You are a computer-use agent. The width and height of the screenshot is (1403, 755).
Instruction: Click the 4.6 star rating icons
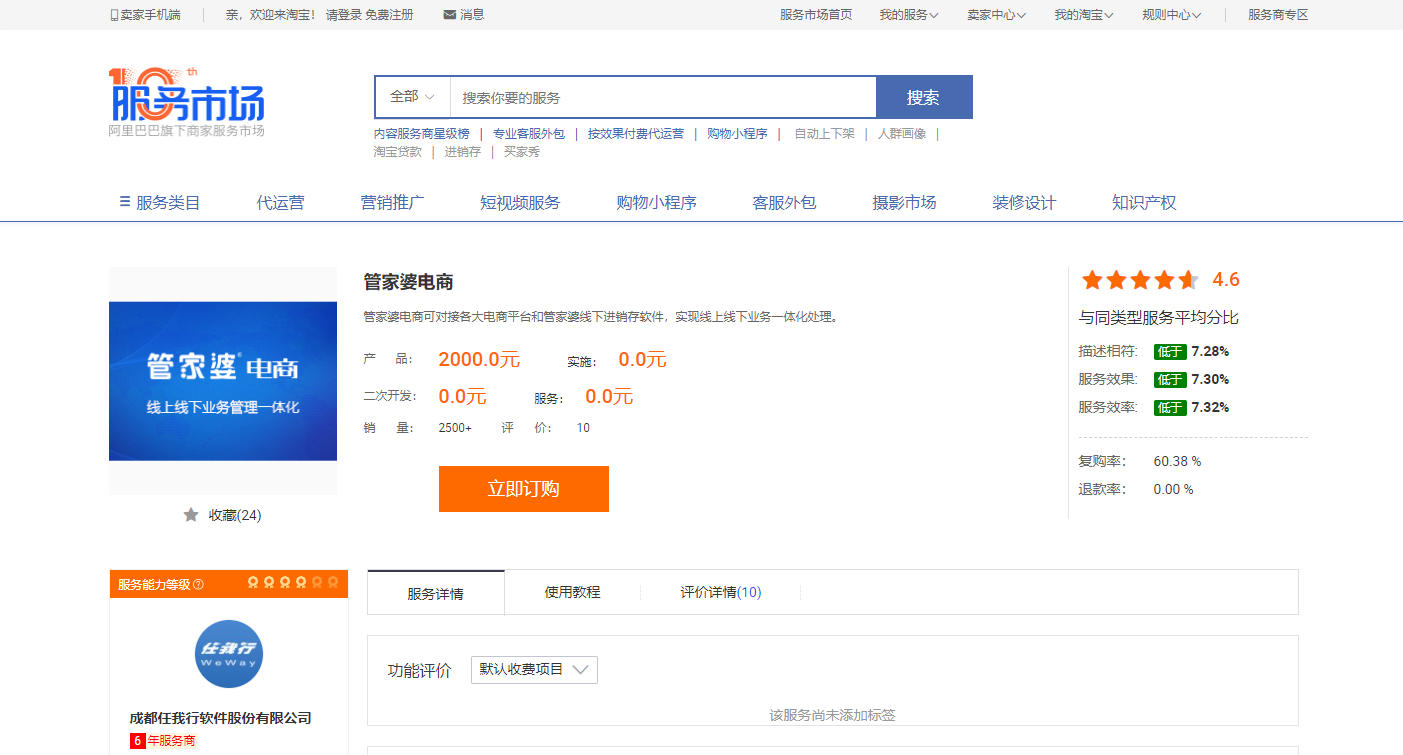point(1140,280)
